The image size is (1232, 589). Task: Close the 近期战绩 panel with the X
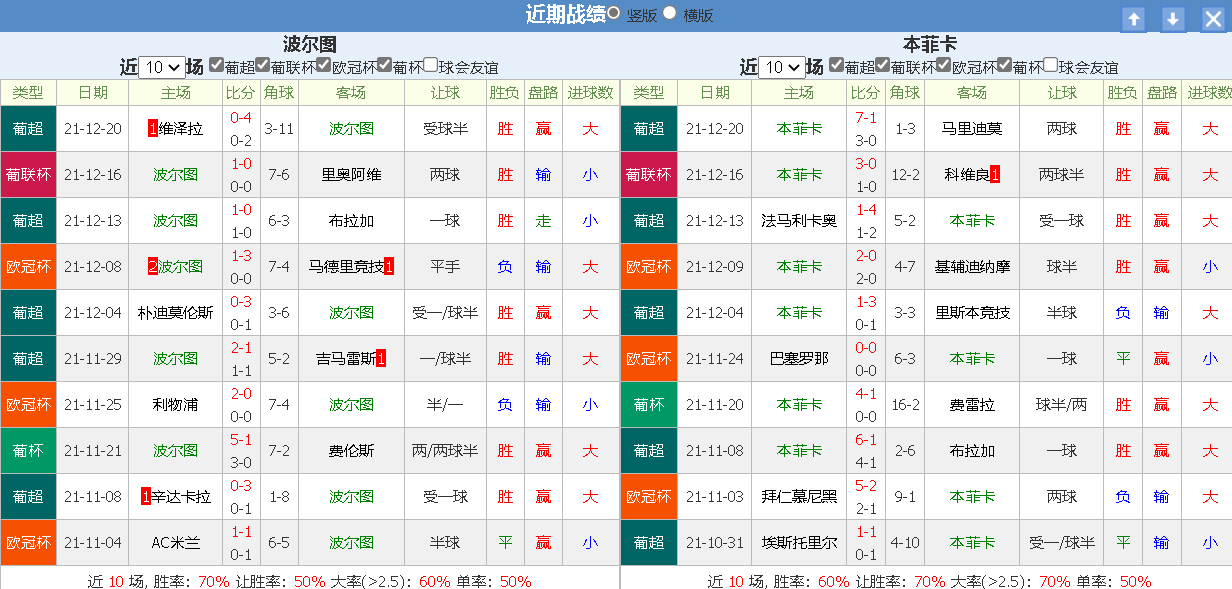(x=1213, y=19)
